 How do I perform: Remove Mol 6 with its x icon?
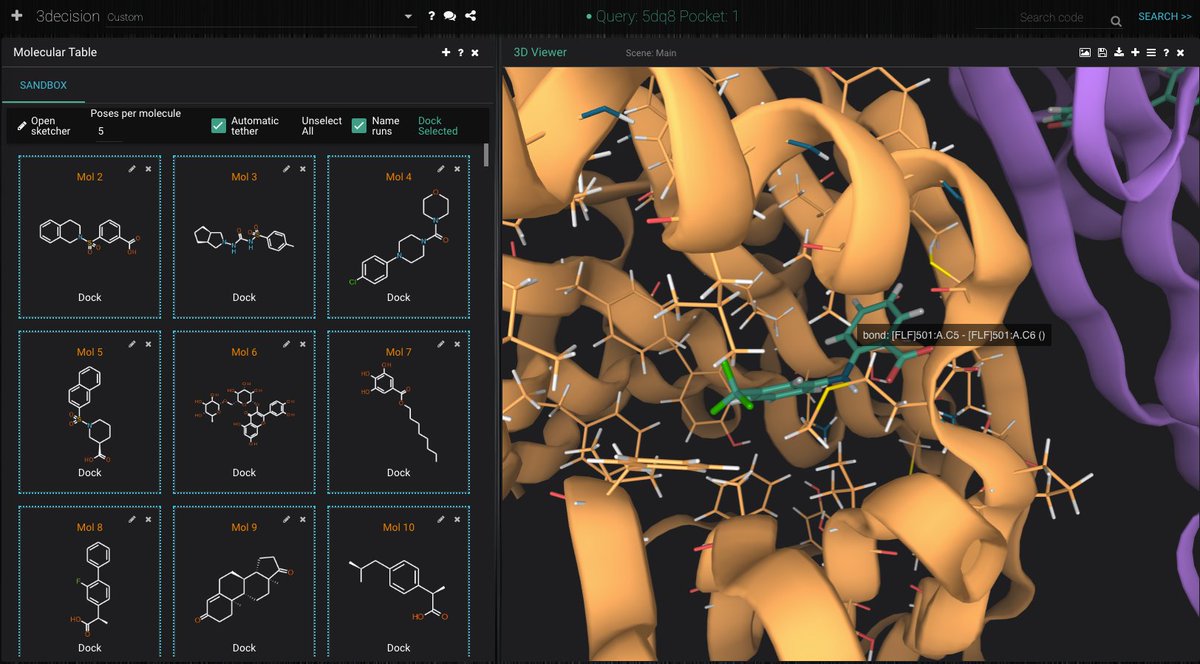click(302, 344)
